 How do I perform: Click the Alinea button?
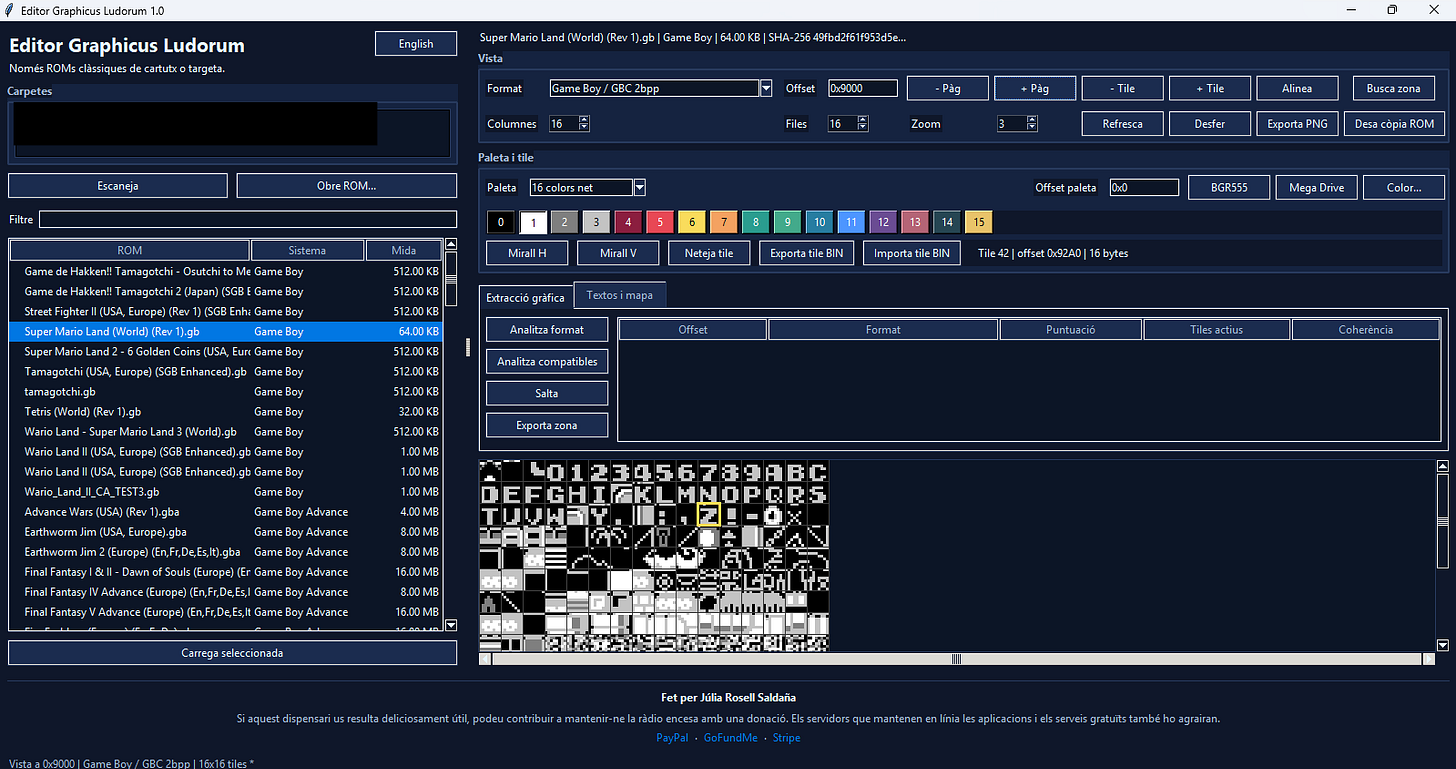pyautogui.click(x=1297, y=88)
